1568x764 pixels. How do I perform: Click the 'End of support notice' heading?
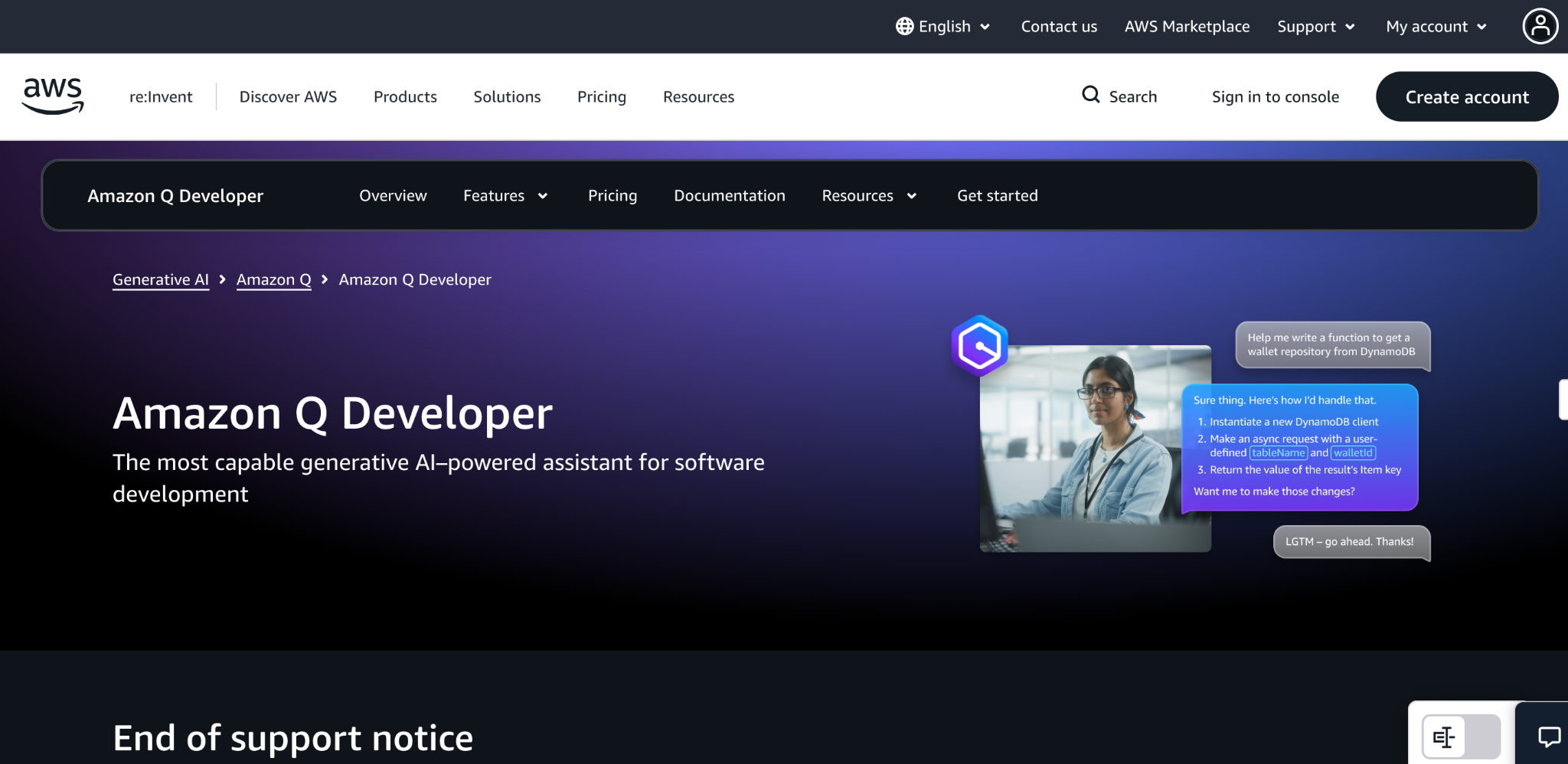[x=293, y=738]
